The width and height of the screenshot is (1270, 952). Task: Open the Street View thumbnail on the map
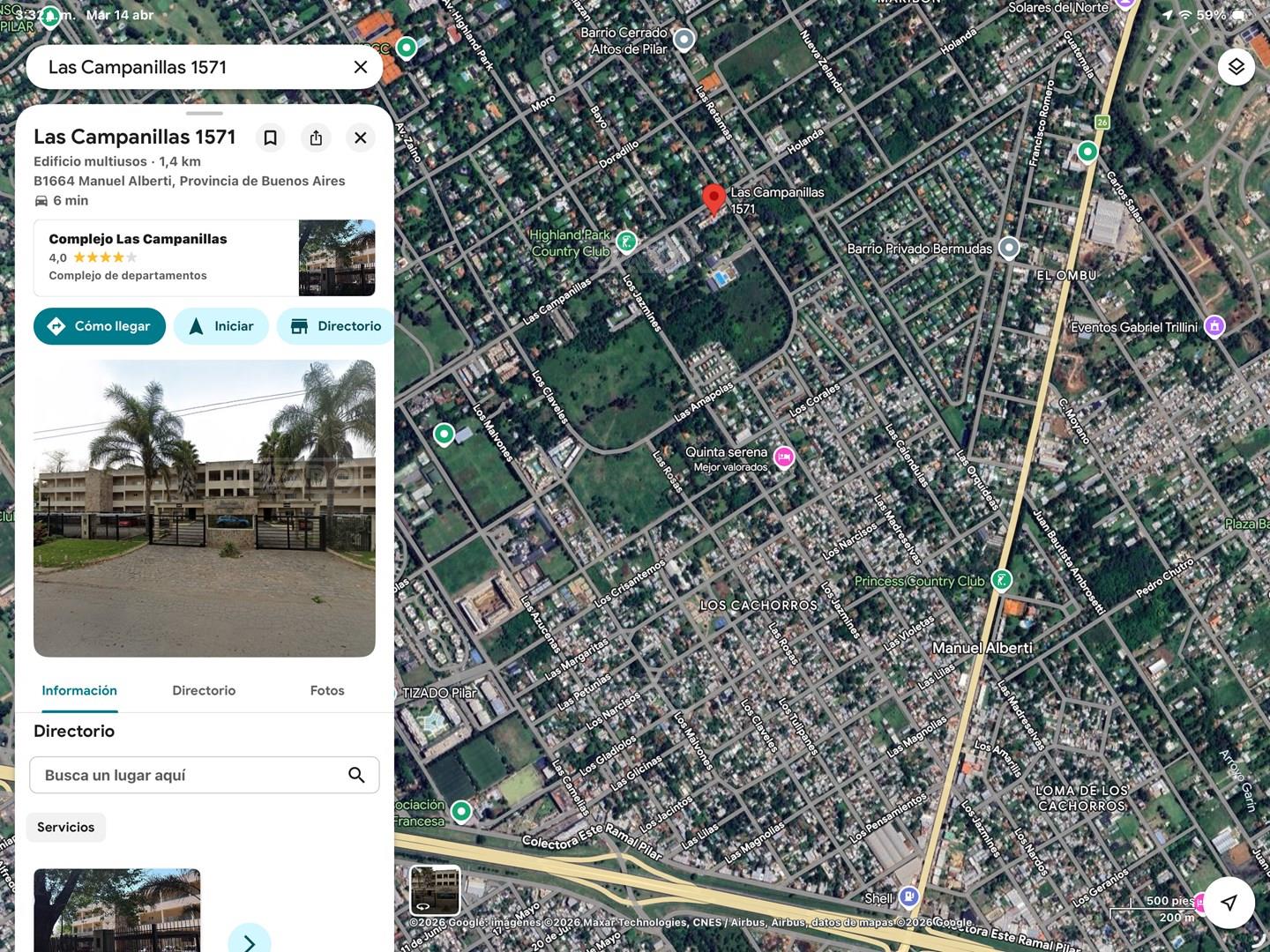click(x=435, y=890)
